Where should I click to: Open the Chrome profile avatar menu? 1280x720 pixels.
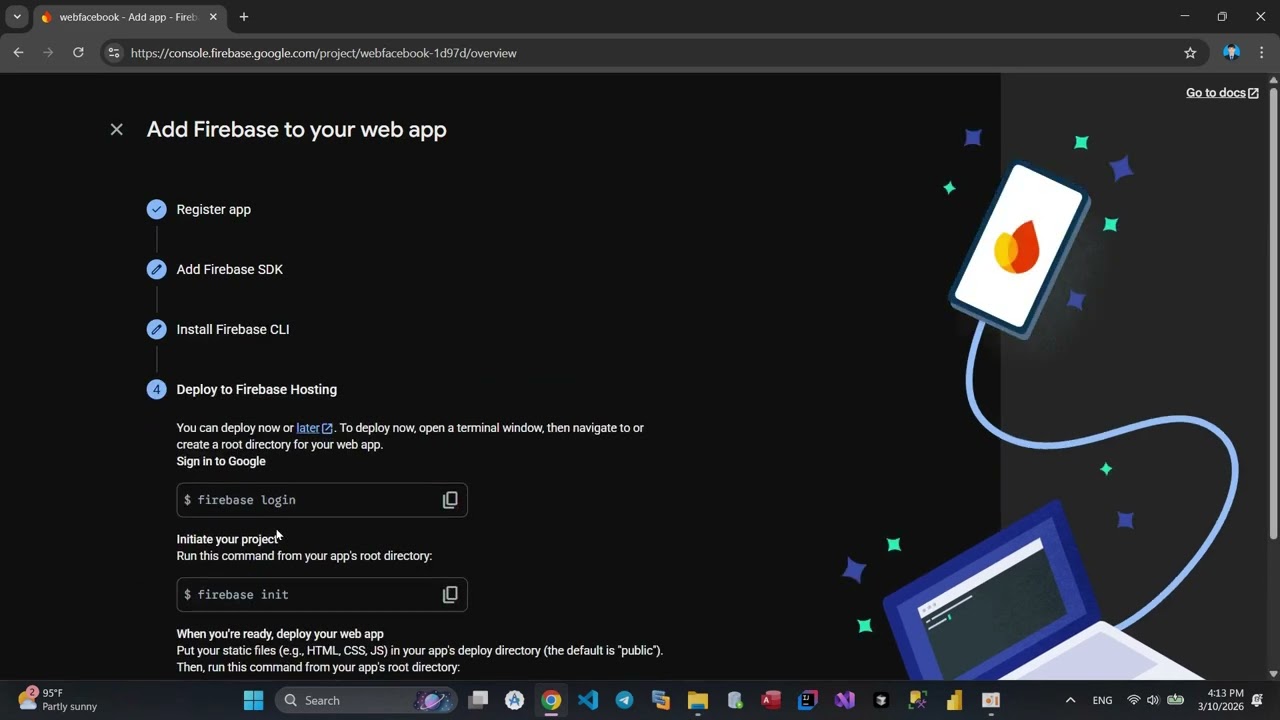1231,53
